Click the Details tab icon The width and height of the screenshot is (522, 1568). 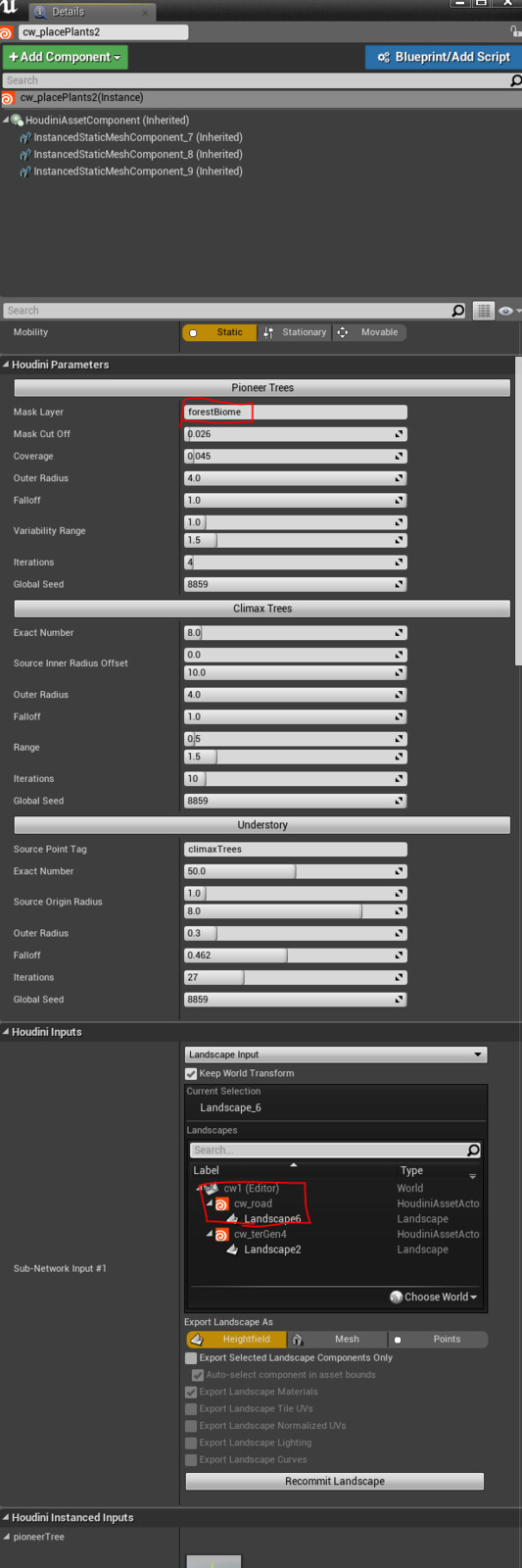[41, 12]
